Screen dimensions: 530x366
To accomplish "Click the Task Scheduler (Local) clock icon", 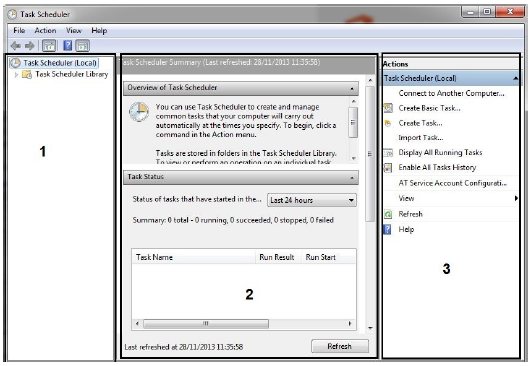I will click(x=15, y=63).
